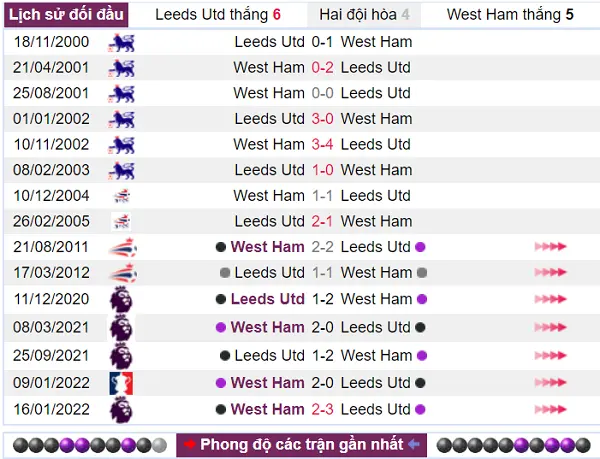This screenshot has width=600, height=459.
Task: Click blue arrow icon after gần nhất text
Action: [x=414, y=444]
